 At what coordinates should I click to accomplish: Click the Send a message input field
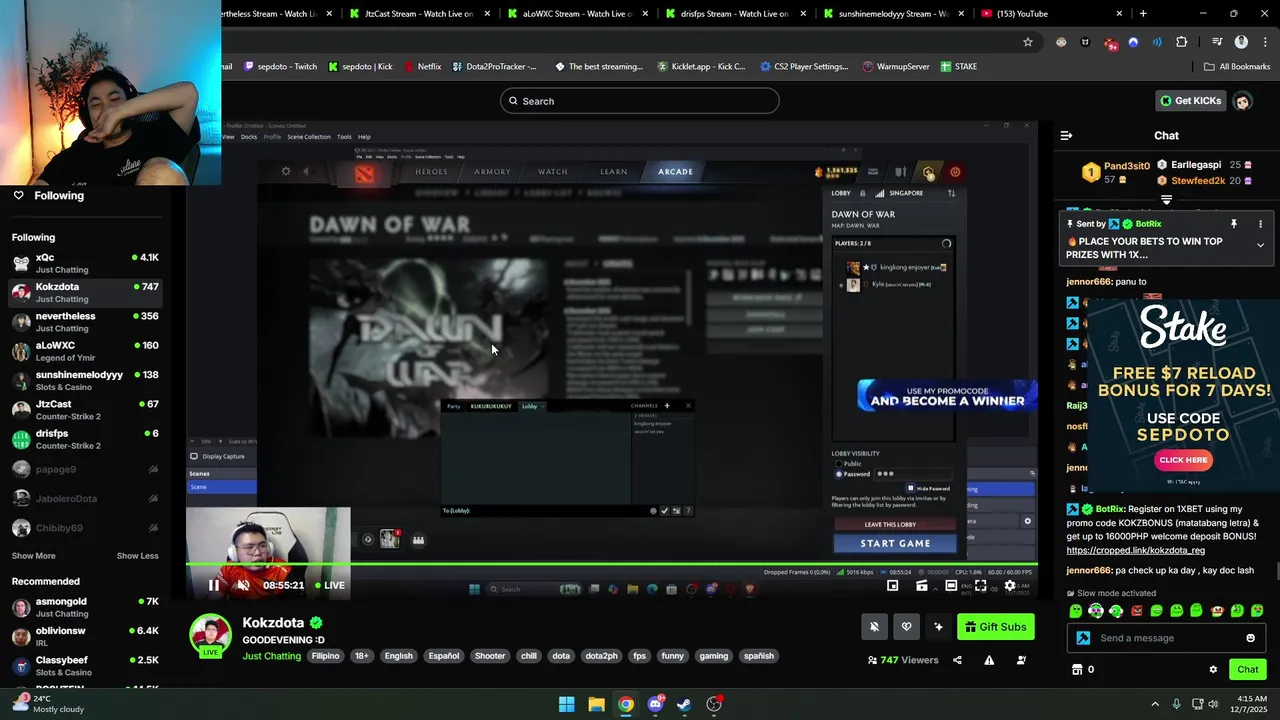point(1166,638)
